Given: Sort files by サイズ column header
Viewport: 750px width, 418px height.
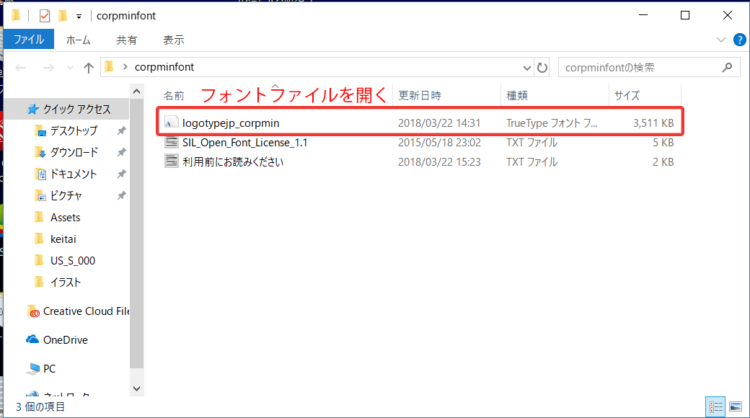Looking at the screenshot, I should 627,96.
